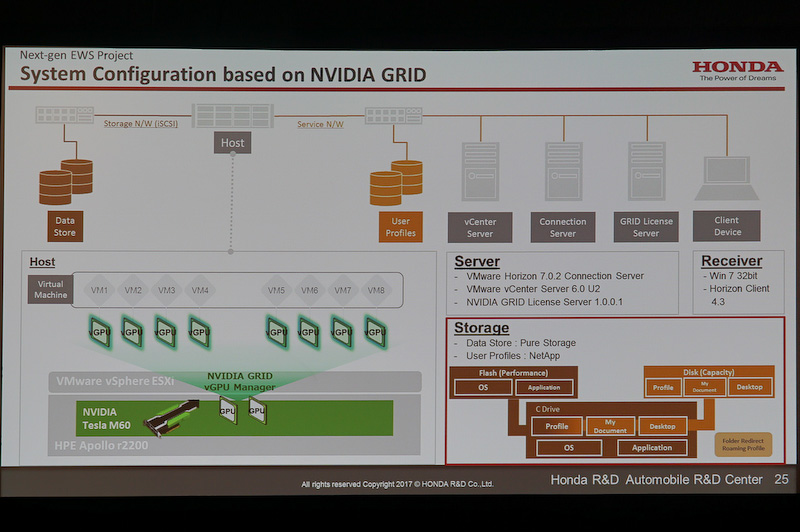Click the vGPU chip below VM6
Screen dimensions: 800x532
point(309,332)
